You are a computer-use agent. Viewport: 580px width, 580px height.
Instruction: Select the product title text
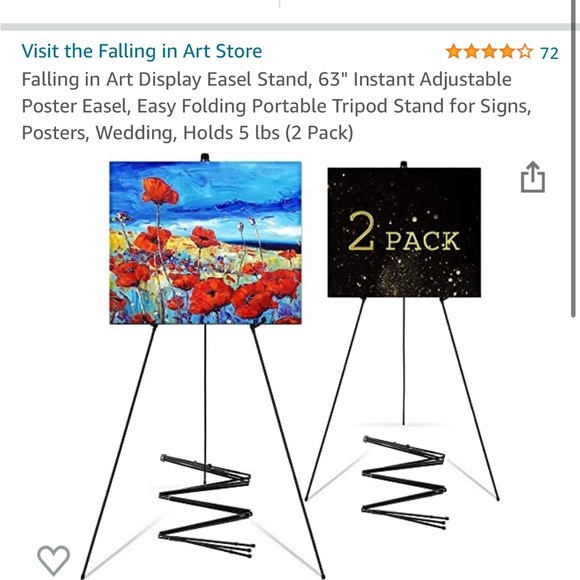(276, 106)
